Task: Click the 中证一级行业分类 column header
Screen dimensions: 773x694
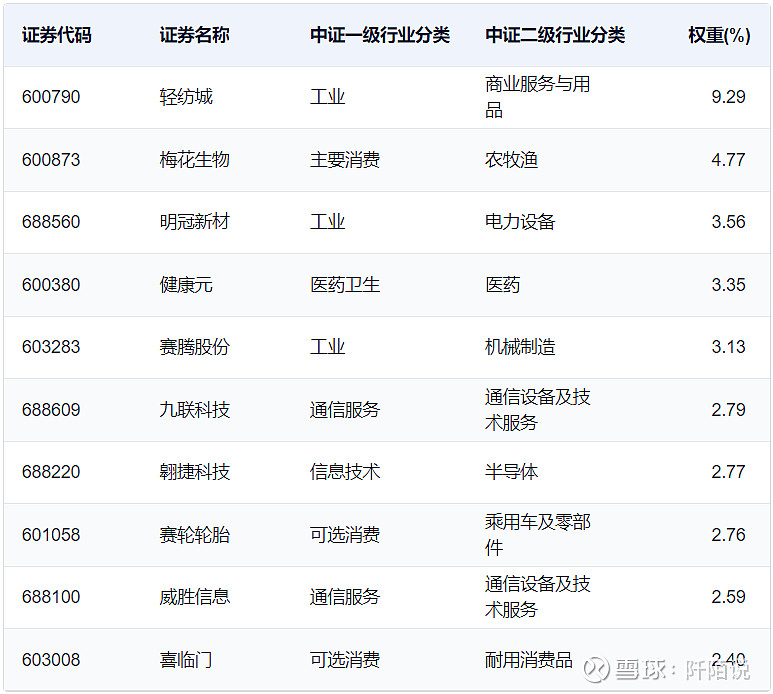Action: click(380, 35)
